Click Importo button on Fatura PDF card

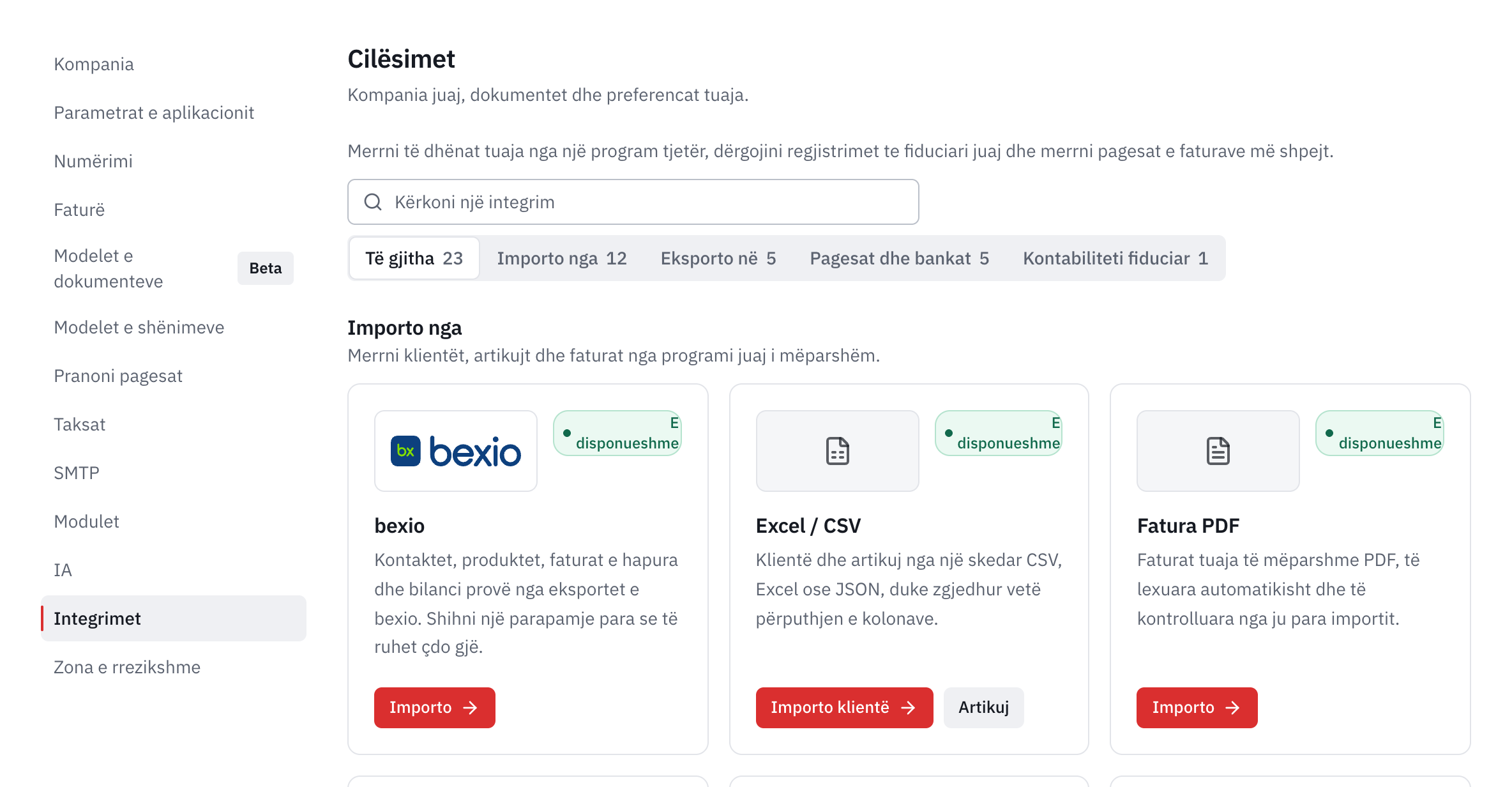1197,708
